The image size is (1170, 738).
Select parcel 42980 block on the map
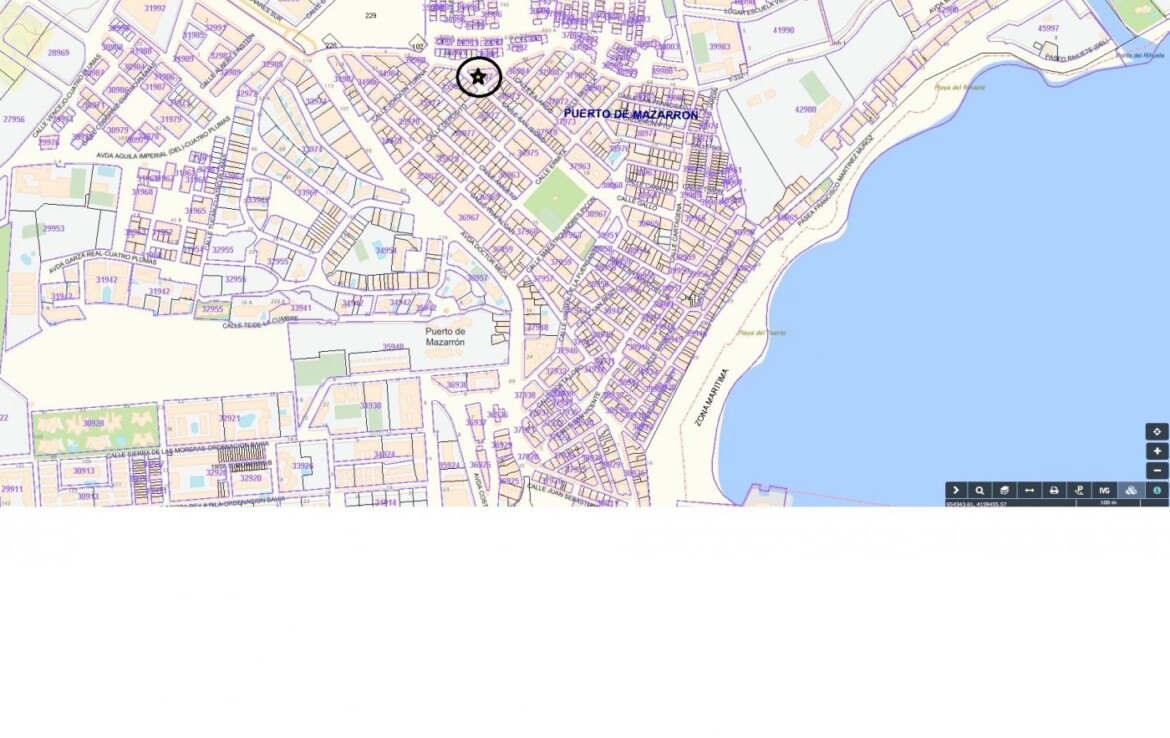[805, 109]
